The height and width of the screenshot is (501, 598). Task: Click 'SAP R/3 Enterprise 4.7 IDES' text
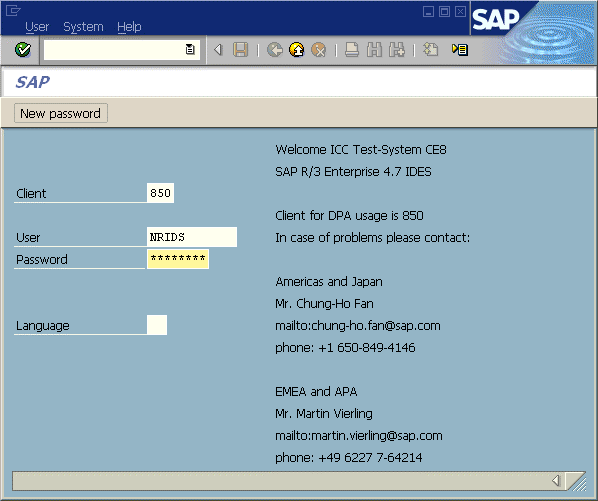click(353, 172)
